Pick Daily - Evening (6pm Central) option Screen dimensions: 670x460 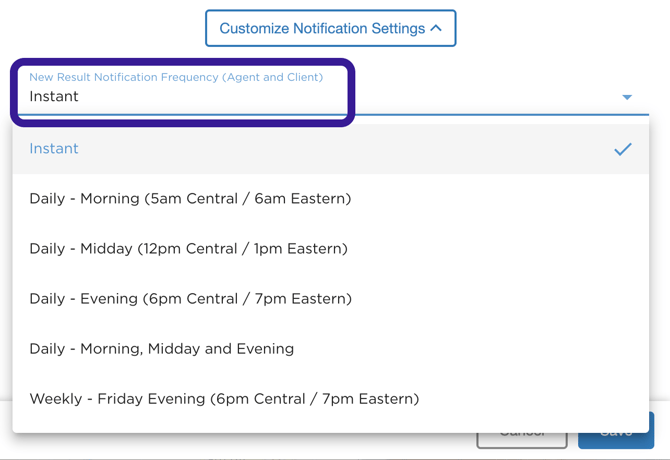[x=190, y=299]
